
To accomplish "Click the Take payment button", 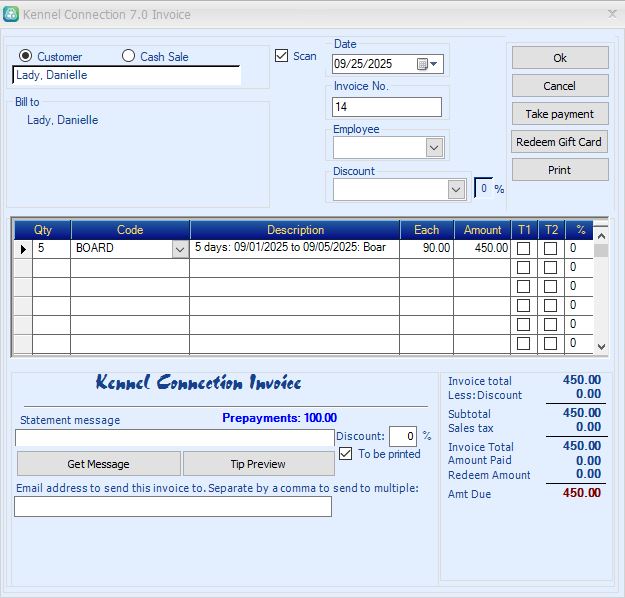I will (560, 114).
